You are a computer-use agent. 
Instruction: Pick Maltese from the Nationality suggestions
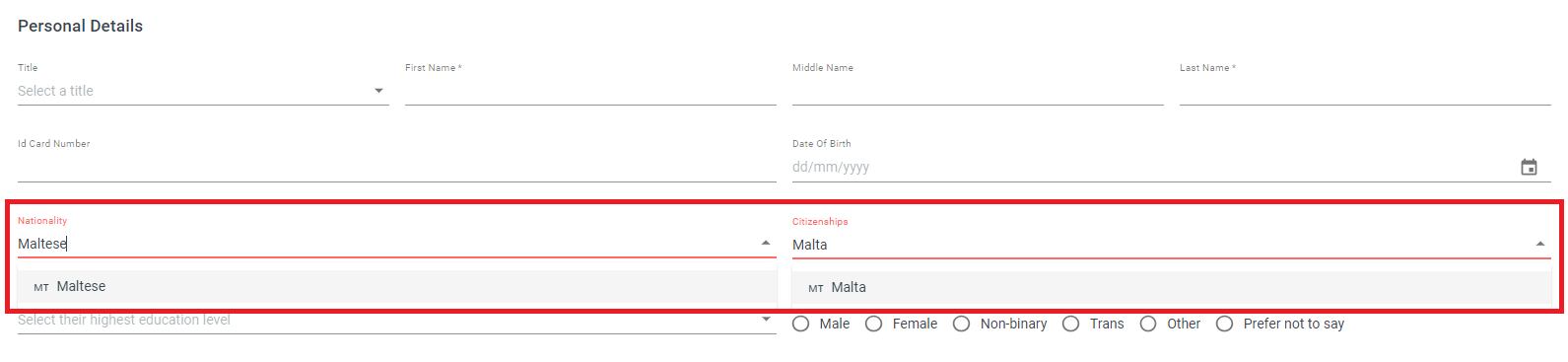tap(396, 287)
